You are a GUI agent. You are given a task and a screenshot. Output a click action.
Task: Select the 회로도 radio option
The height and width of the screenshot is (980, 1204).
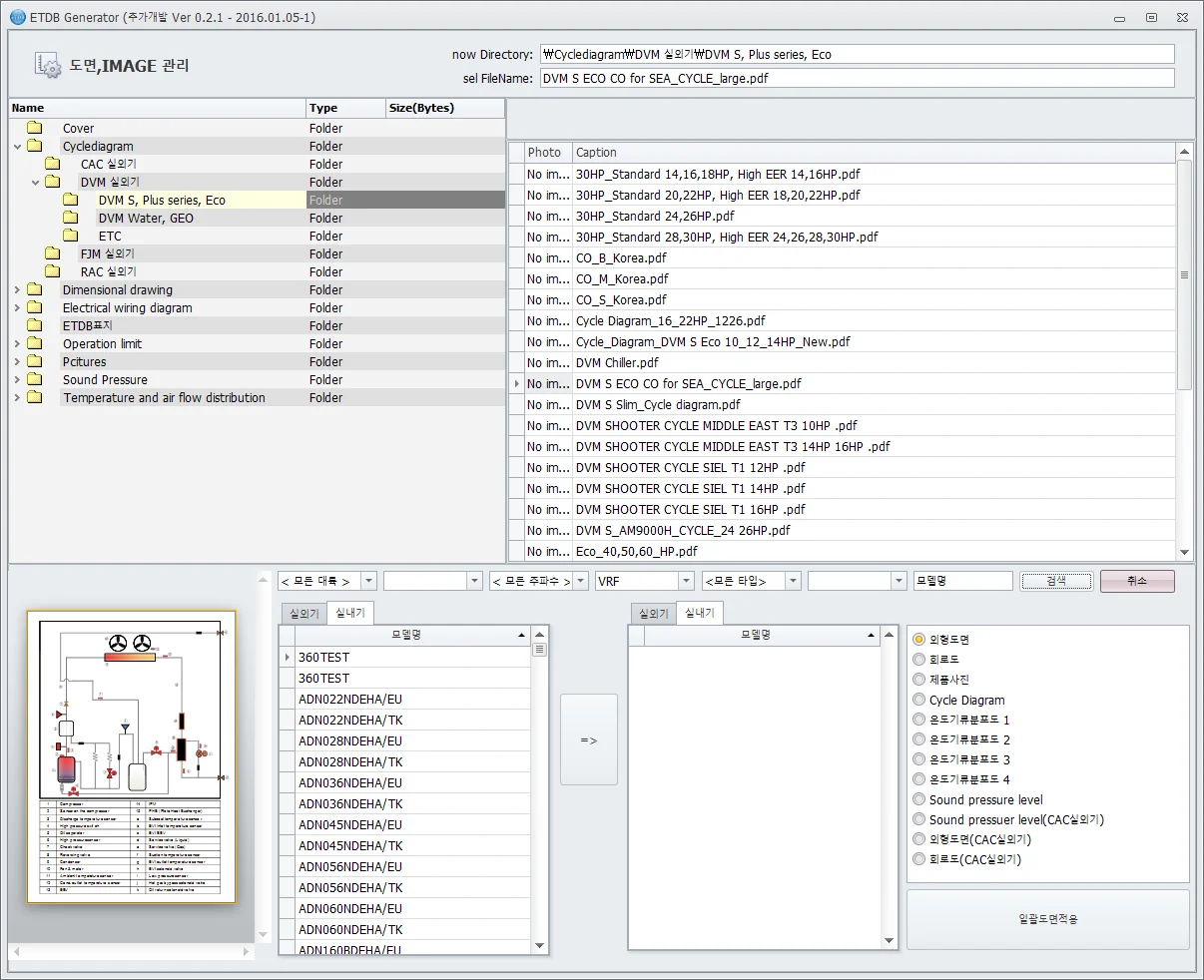(919, 659)
